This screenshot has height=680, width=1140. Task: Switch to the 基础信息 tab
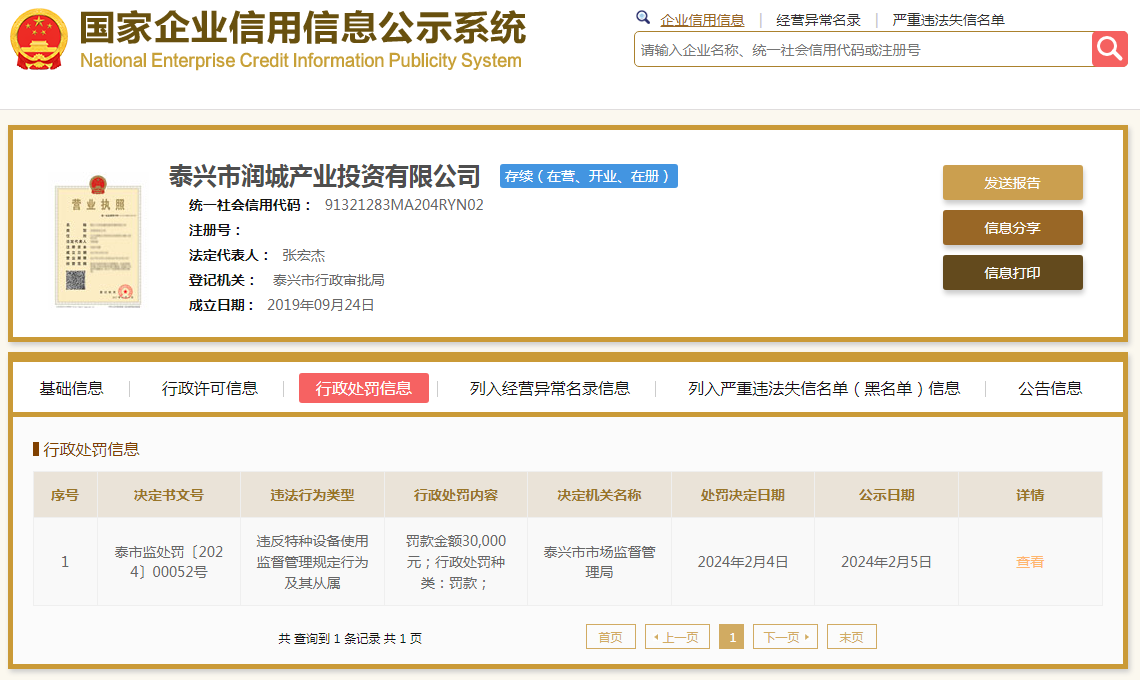click(x=71, y=388)
